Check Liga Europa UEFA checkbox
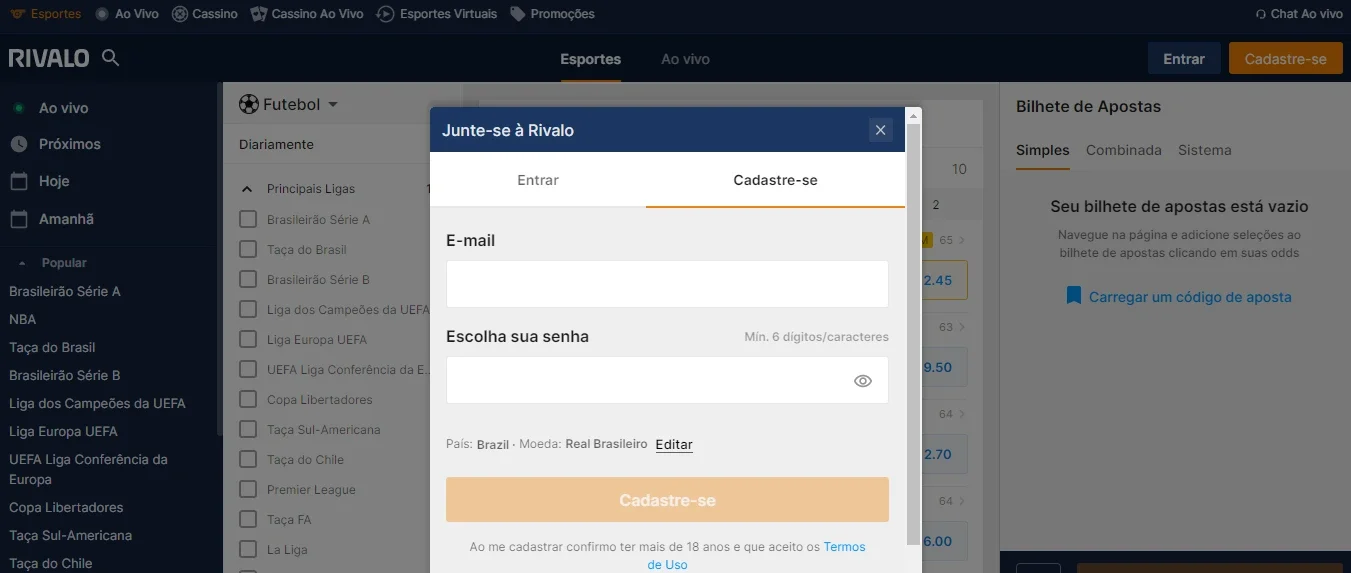The width and height of the screenshot is (1351, 573). point(248,339)
